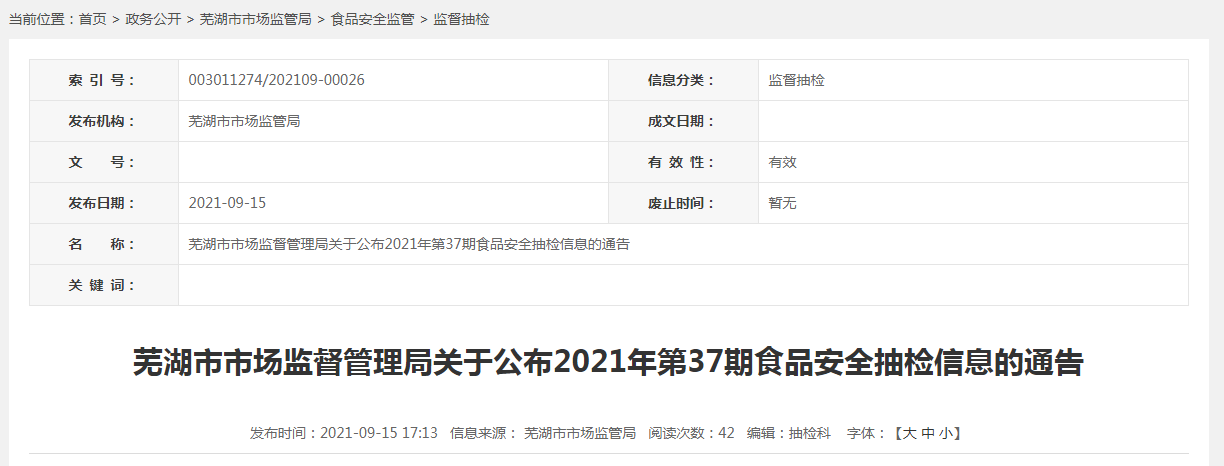Viewport: 1224px width, 466px height.
Task: Click the 发布日期 label cell
Action: click(104, 203)
